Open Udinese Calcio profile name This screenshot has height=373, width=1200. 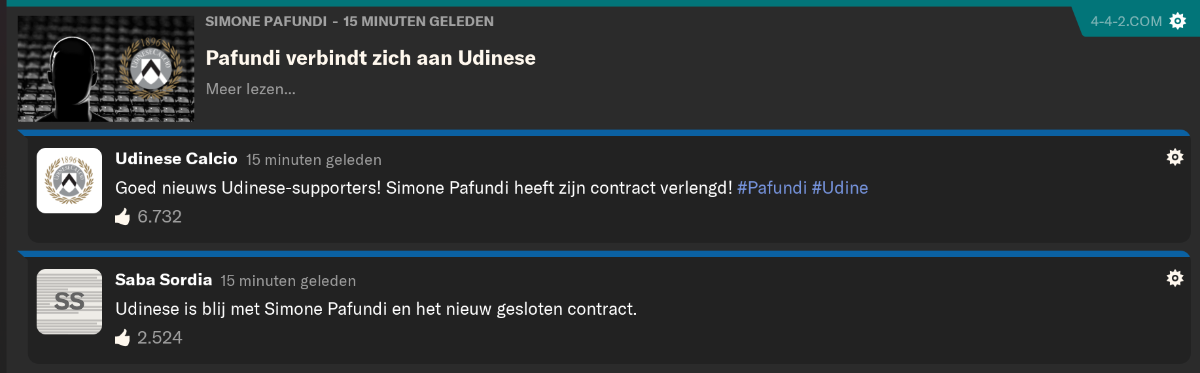tap(176, 159)
